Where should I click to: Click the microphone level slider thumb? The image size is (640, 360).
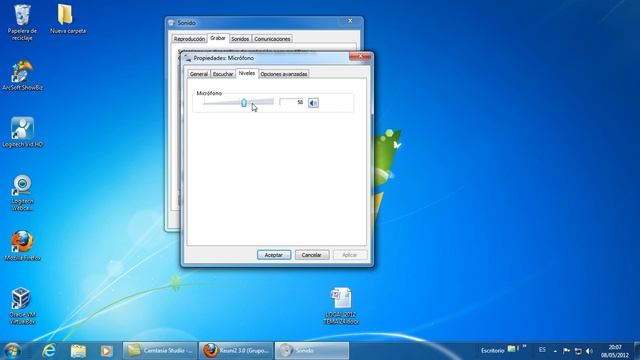[244, 102]
